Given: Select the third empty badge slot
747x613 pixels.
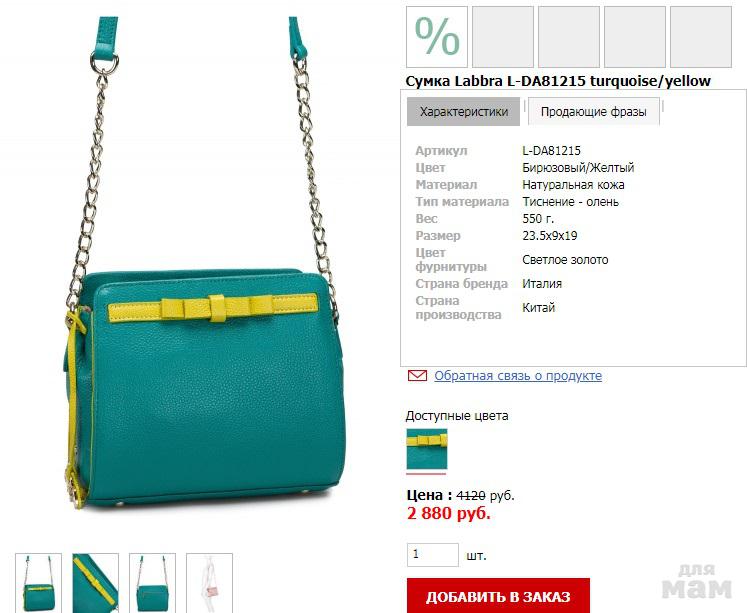Looking at the screenshot, I should click(569, 37).
